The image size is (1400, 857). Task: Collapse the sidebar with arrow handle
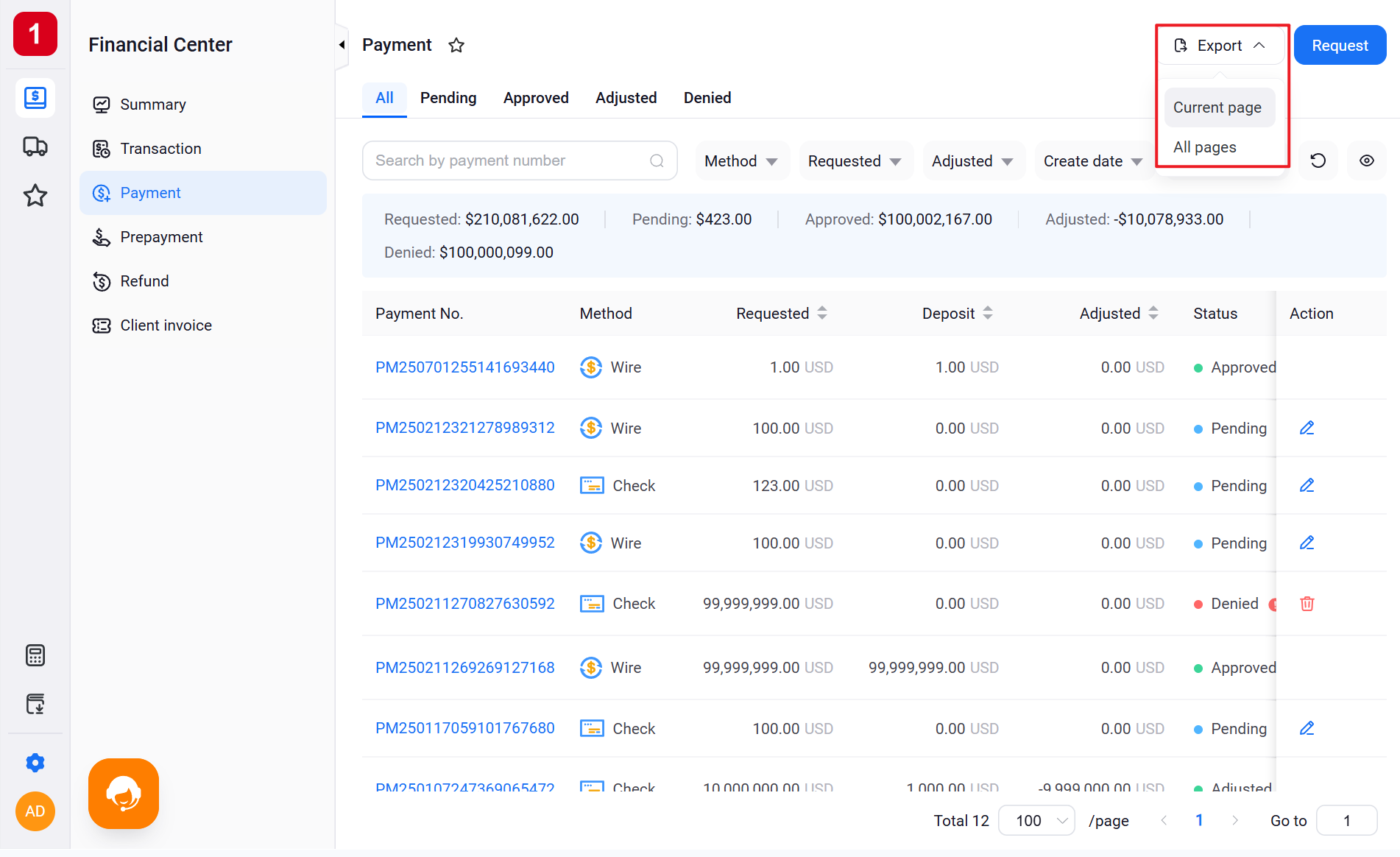point(342,45)
